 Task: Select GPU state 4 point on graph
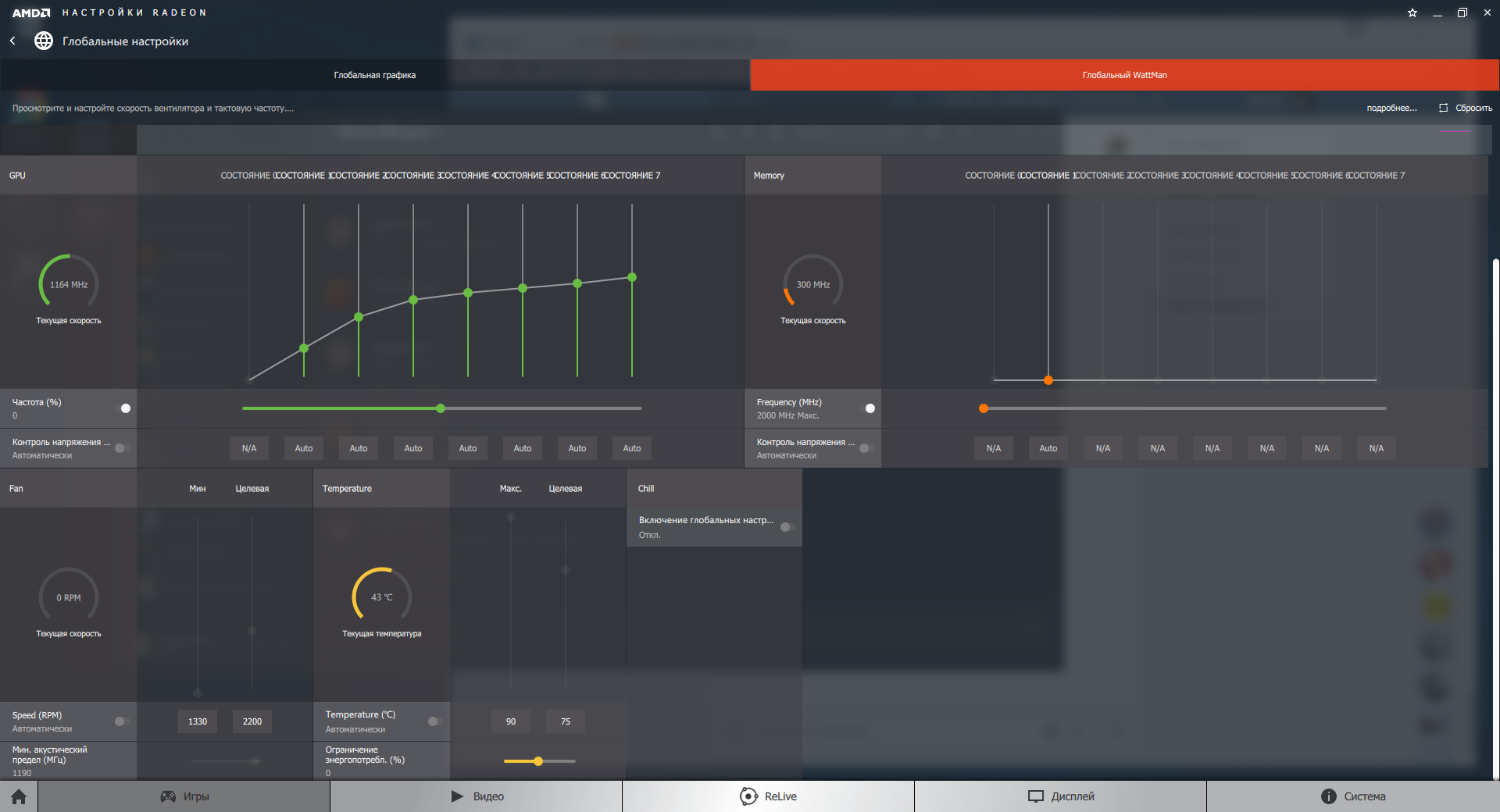tap(468, 293)
